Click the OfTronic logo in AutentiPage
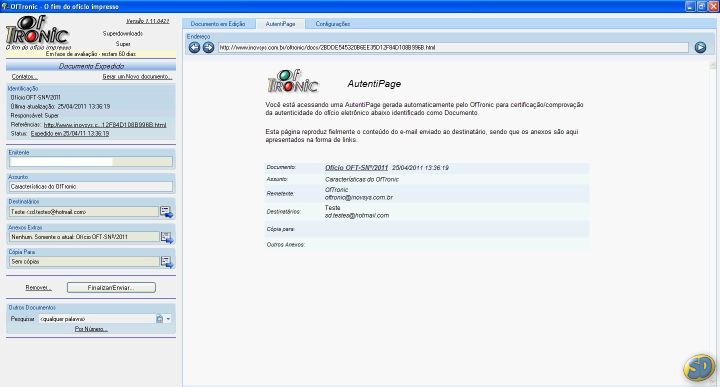This screenshot has height=387, width=720. (x=293, y=81)
